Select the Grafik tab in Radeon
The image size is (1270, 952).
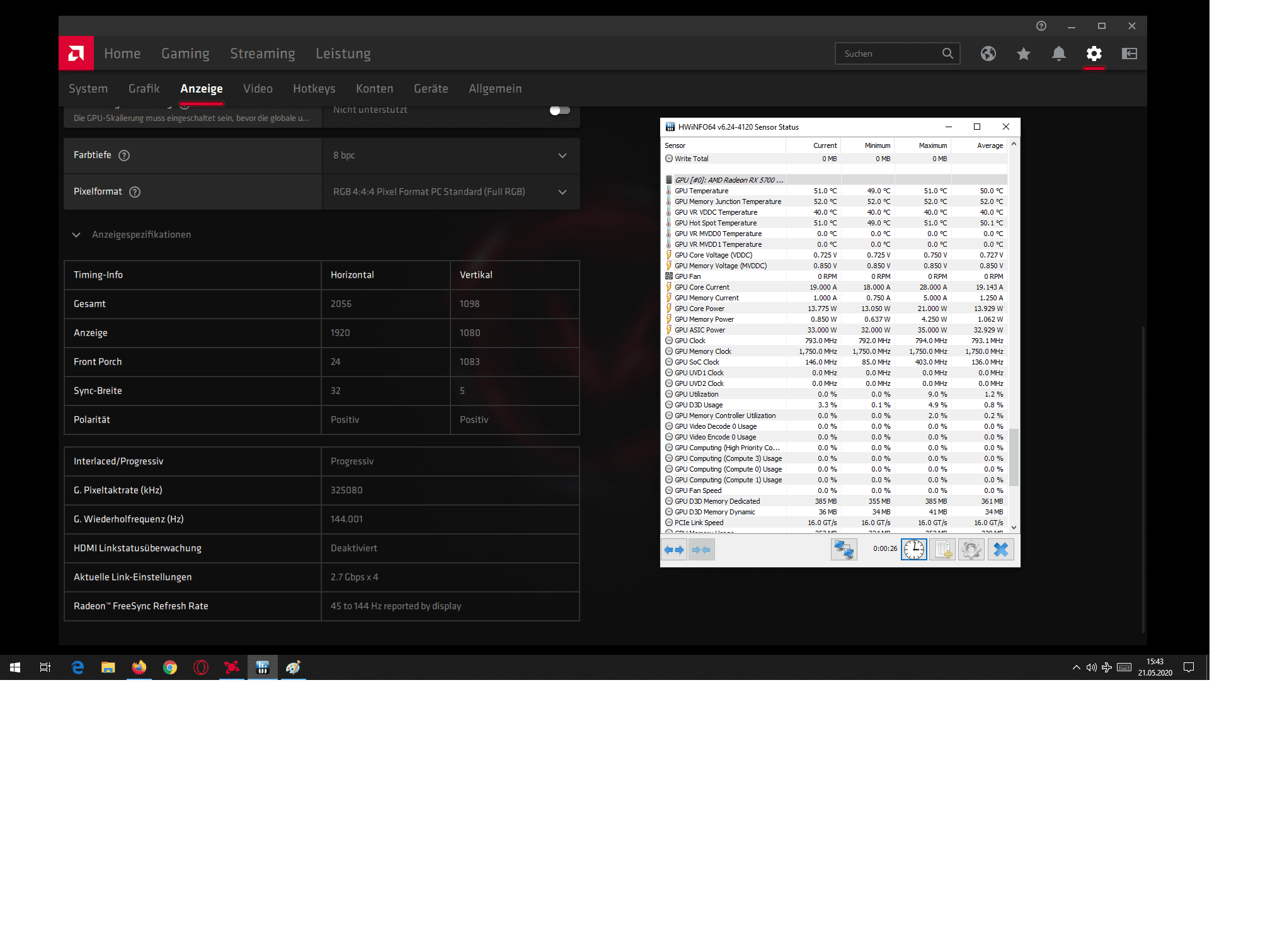[x=143, y=89]
